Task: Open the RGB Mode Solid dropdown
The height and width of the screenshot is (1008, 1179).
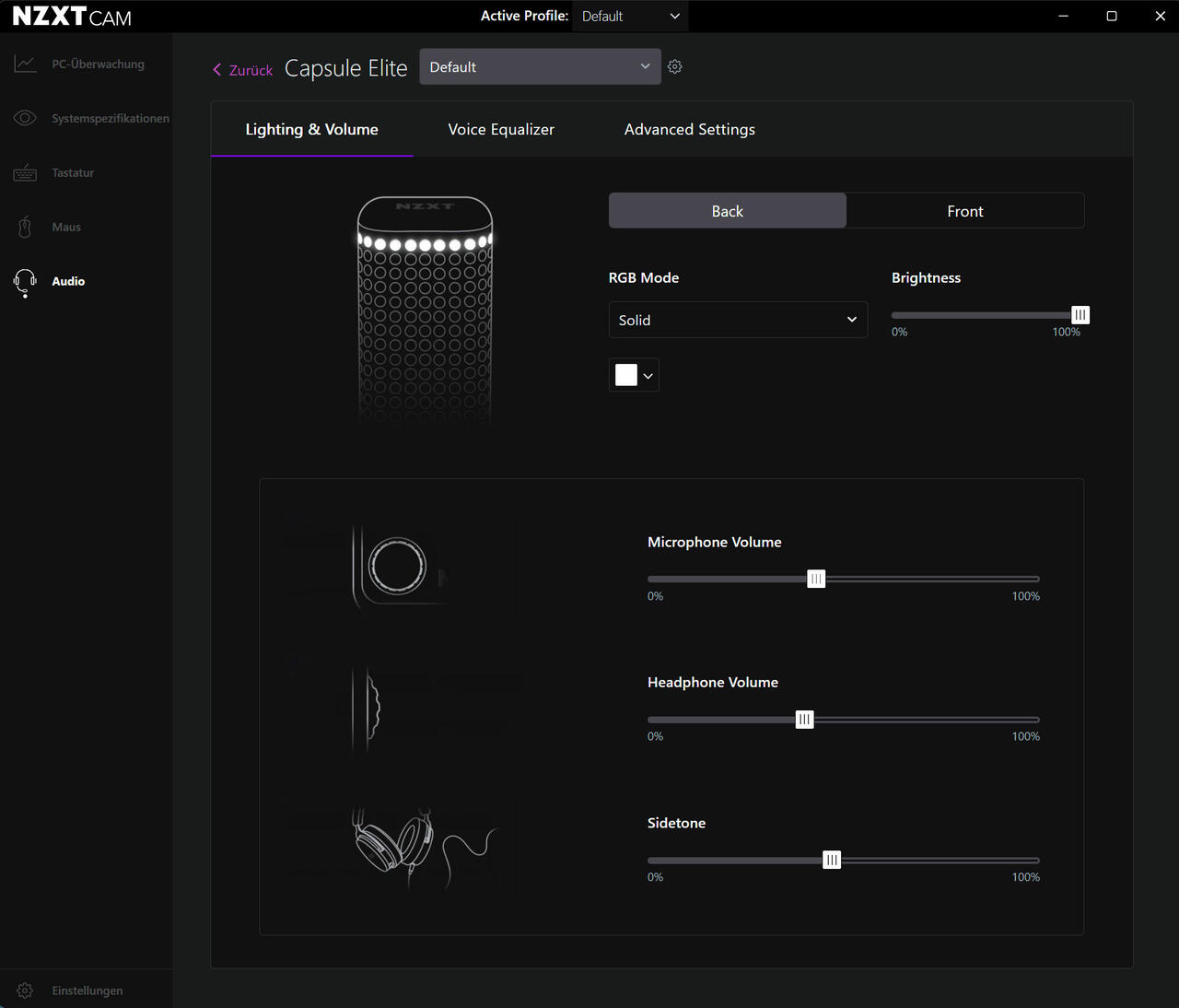Action: [738, 320]
